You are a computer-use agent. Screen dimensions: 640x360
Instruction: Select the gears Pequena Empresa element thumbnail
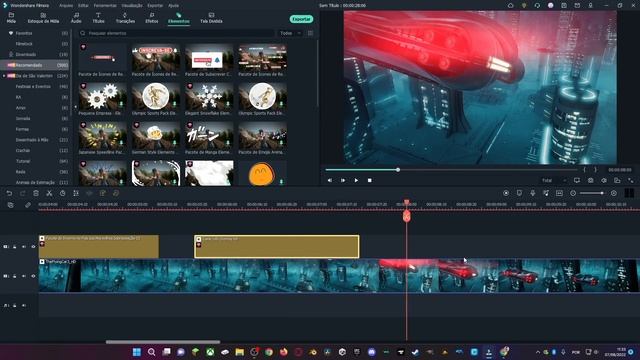pyautogui.click(x=102, y=96)
